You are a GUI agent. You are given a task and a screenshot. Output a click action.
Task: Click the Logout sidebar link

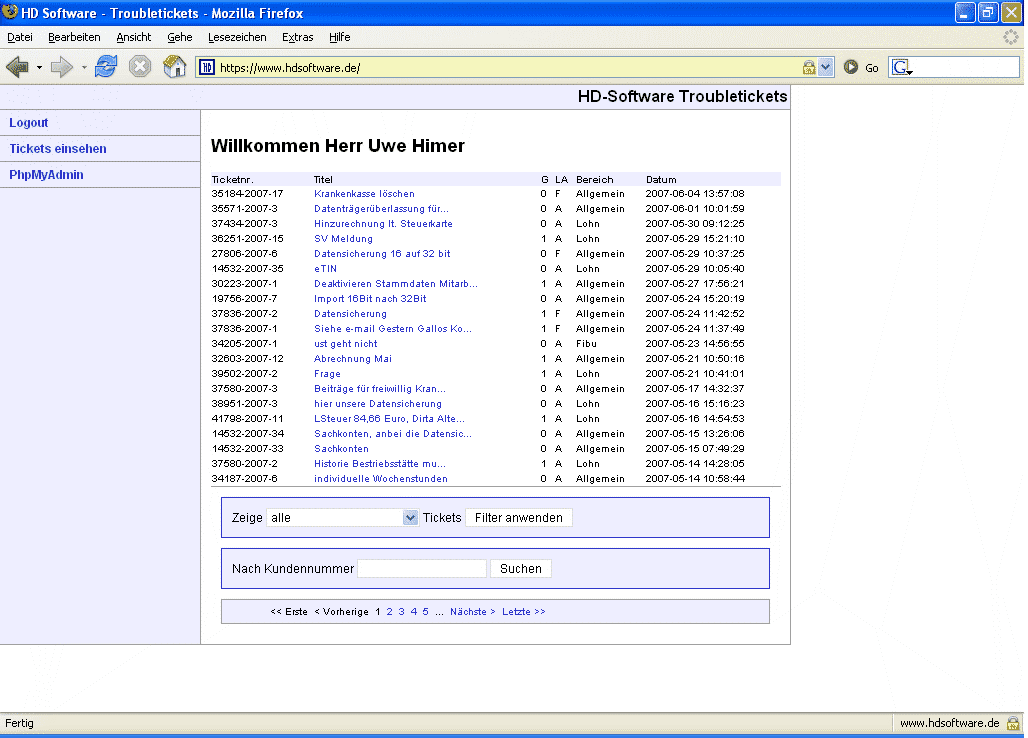pos(29,123)
